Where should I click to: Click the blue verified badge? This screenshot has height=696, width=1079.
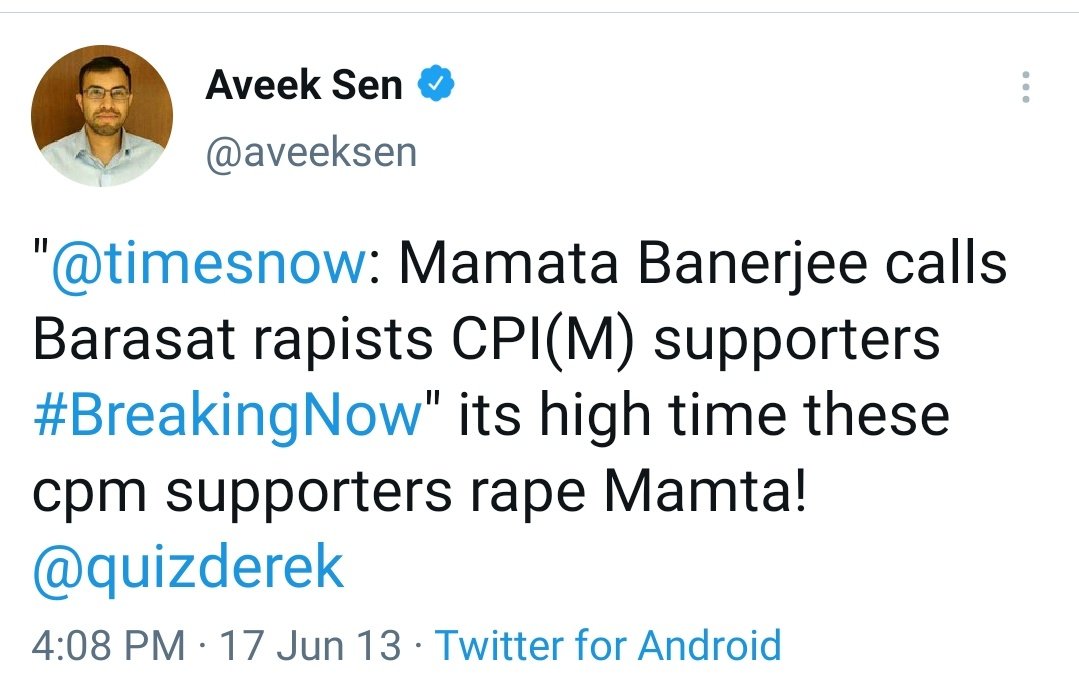coord(436,85)
